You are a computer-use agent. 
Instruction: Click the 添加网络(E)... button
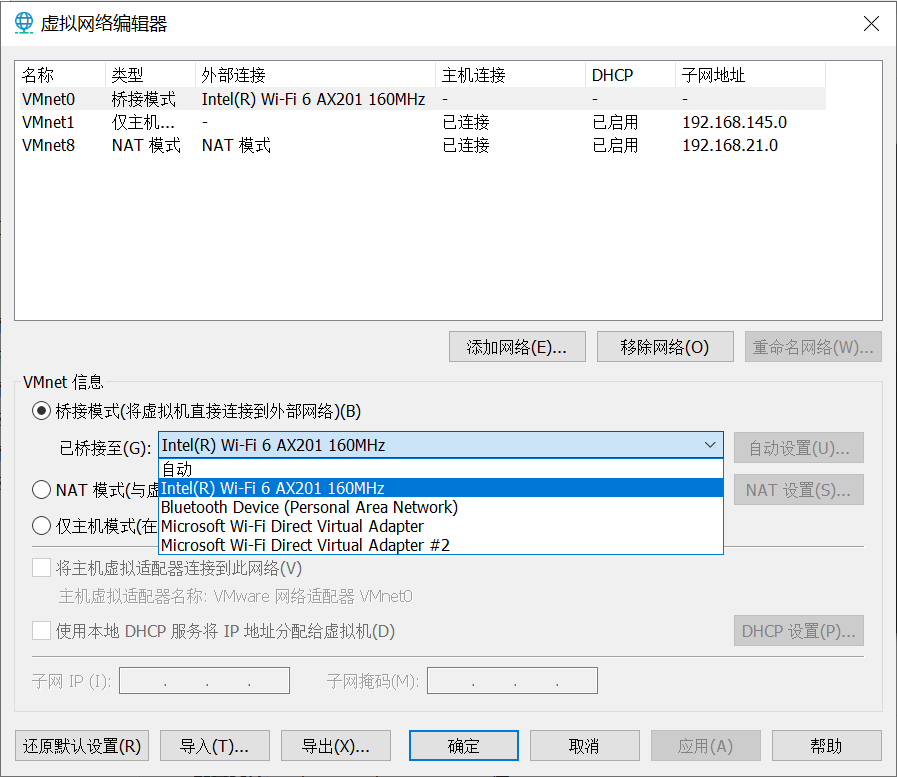pos(517,347)
